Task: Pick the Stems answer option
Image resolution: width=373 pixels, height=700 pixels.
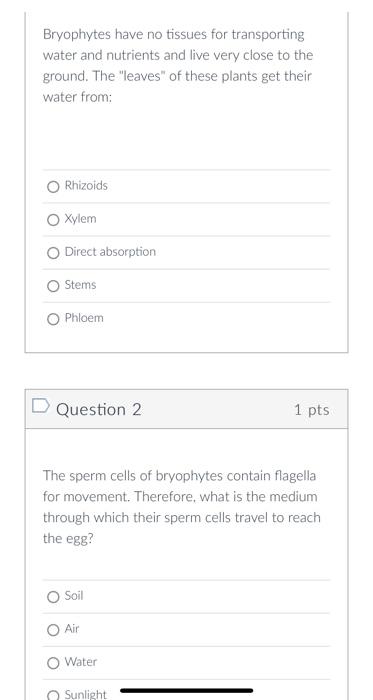Action: coord(53,286)
